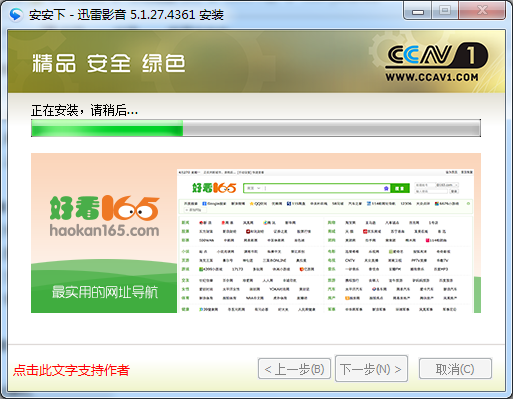The height and width of the screenshot is (399, 513).
Task: Minimize the installer window
Action: coord(418,11)
